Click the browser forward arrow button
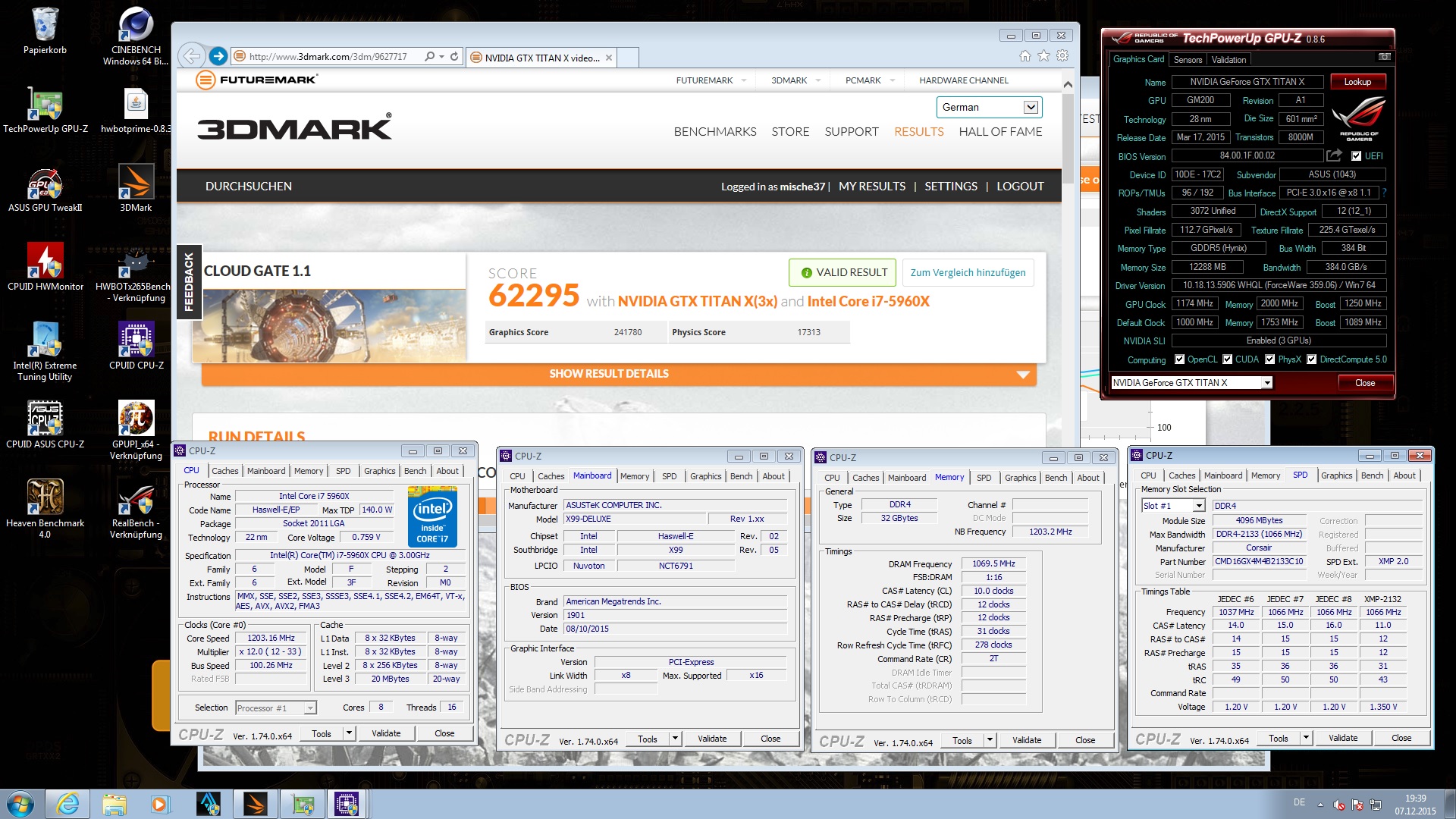Viewport: 1456px width, 819px height. tap(218, 56)
